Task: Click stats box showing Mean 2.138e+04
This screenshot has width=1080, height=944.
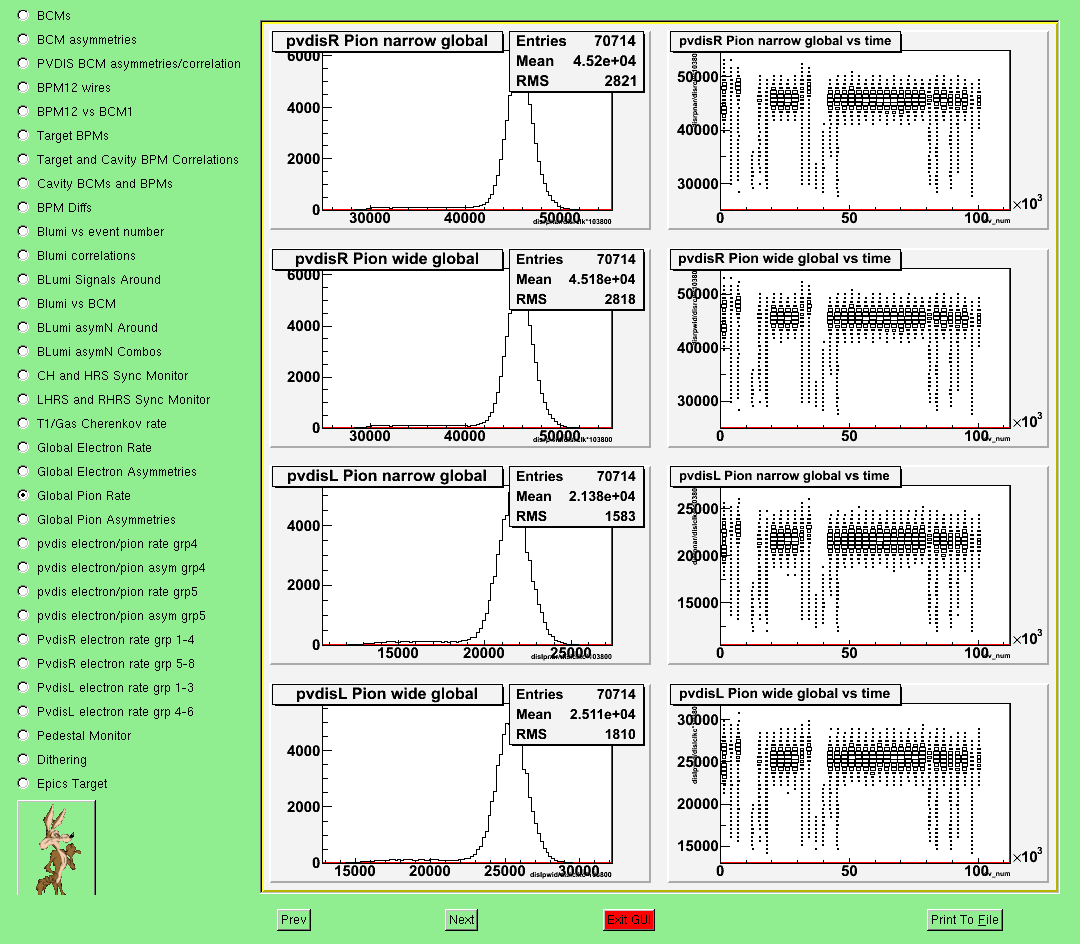Action: pyautogui.click(x=576, y=496)
